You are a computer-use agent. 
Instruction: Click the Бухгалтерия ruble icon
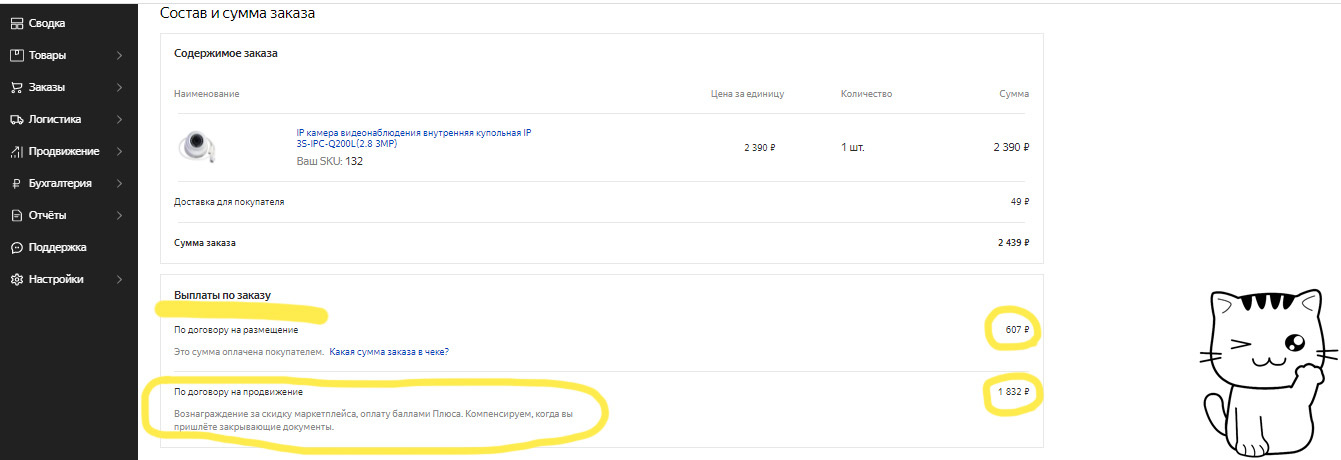(x=17, y=183)
